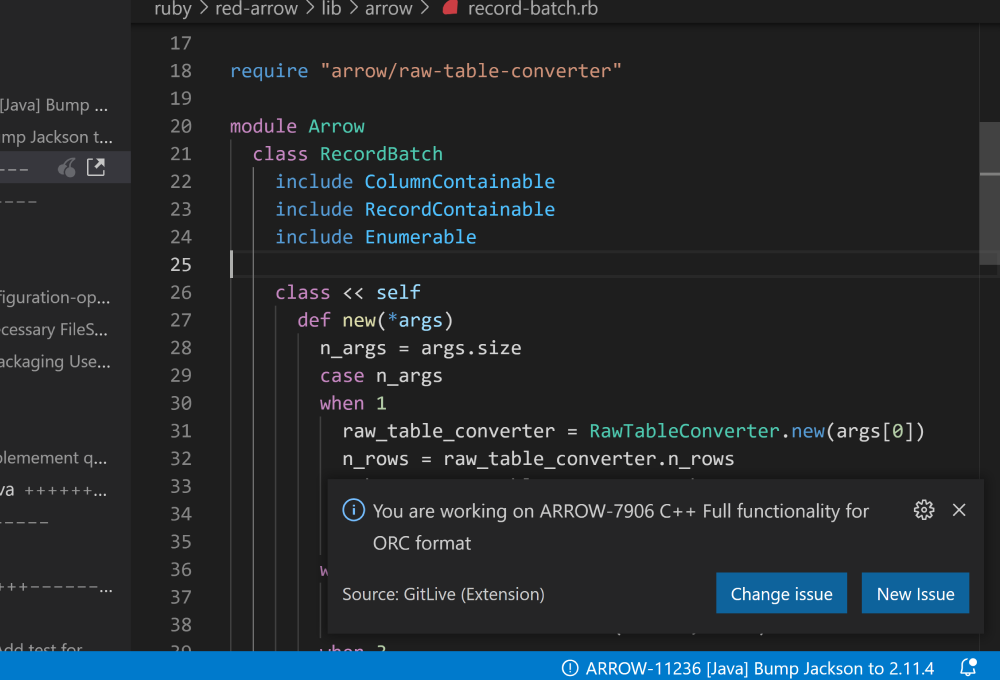Expand the red-arrow breadcrumb item
This screenshot has width=1000, height=680.
click(257, 9)
